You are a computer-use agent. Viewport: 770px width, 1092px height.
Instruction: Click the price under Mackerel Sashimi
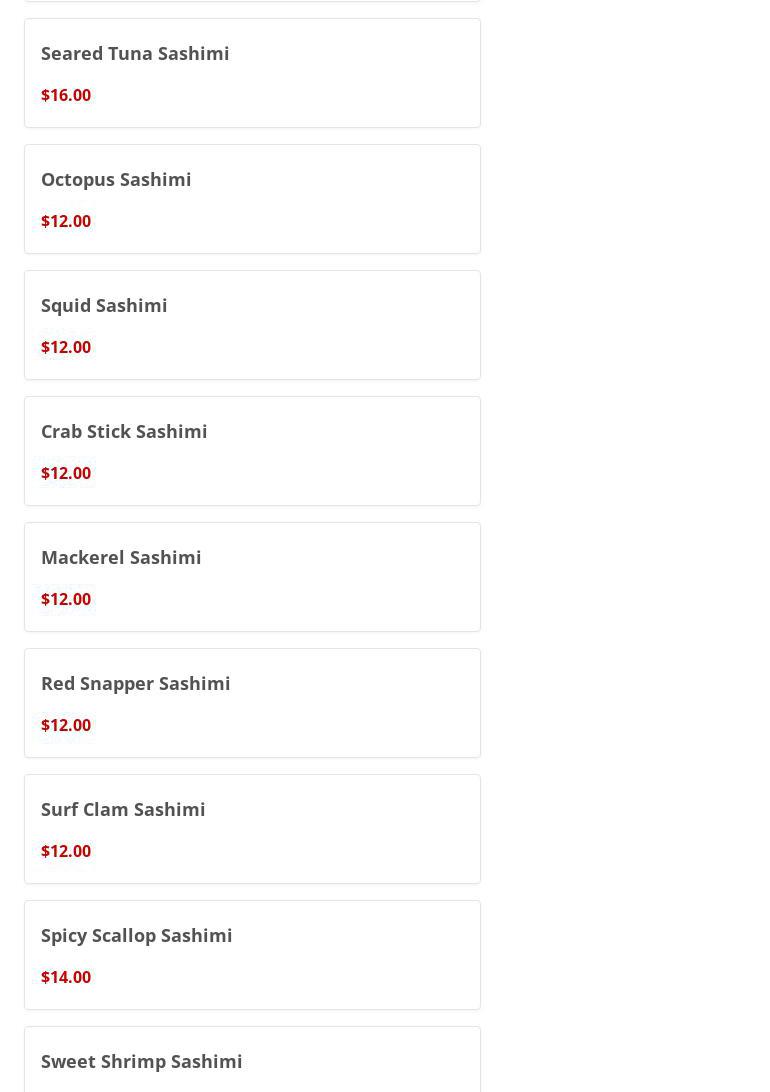pos(66,599)
